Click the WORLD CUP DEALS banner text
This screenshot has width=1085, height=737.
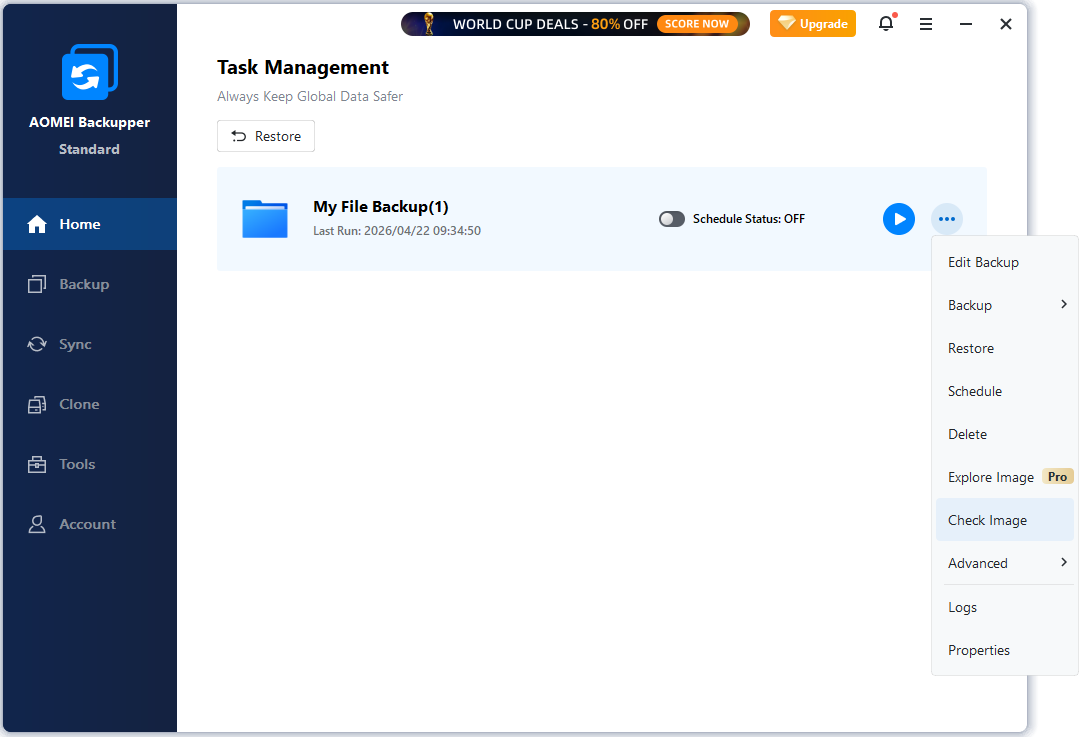pyautogui.click(x=550, y=24)
